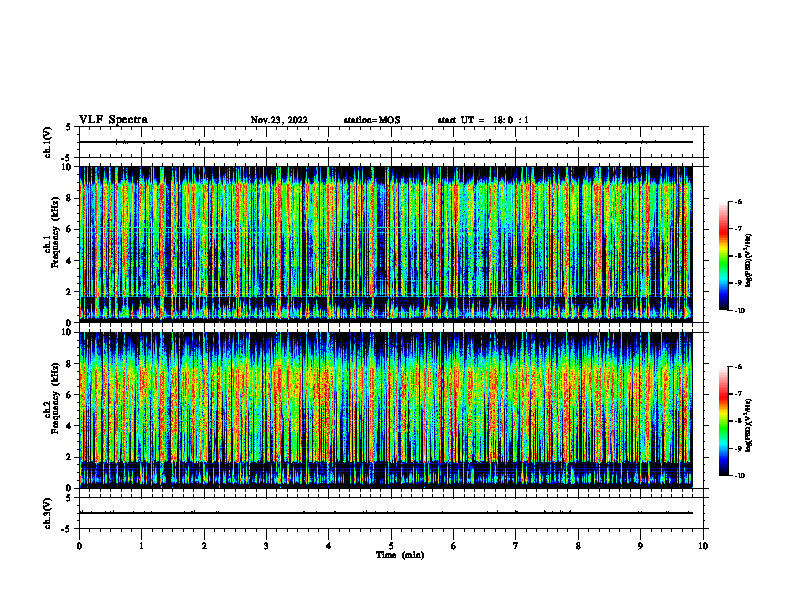792x612 pixels.
Task: Click time axis tick label "8"
Action: coord(578,546)
